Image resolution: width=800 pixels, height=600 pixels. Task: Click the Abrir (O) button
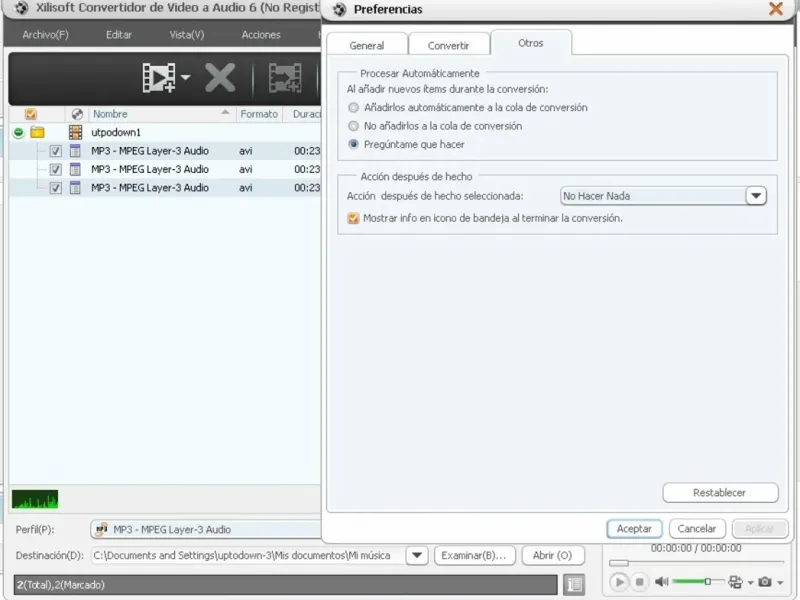coord(553,555)
